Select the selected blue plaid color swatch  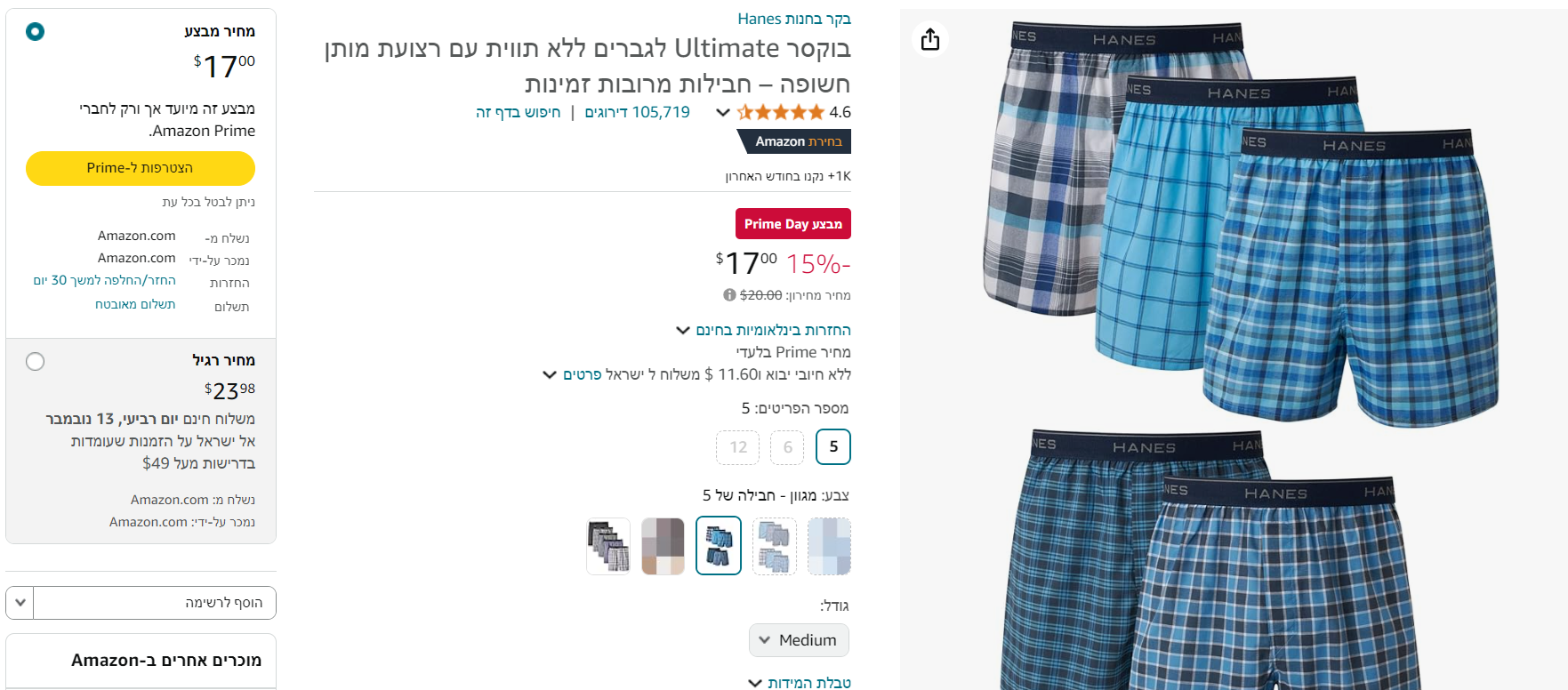pyautogui.click(x=719, y=546)
